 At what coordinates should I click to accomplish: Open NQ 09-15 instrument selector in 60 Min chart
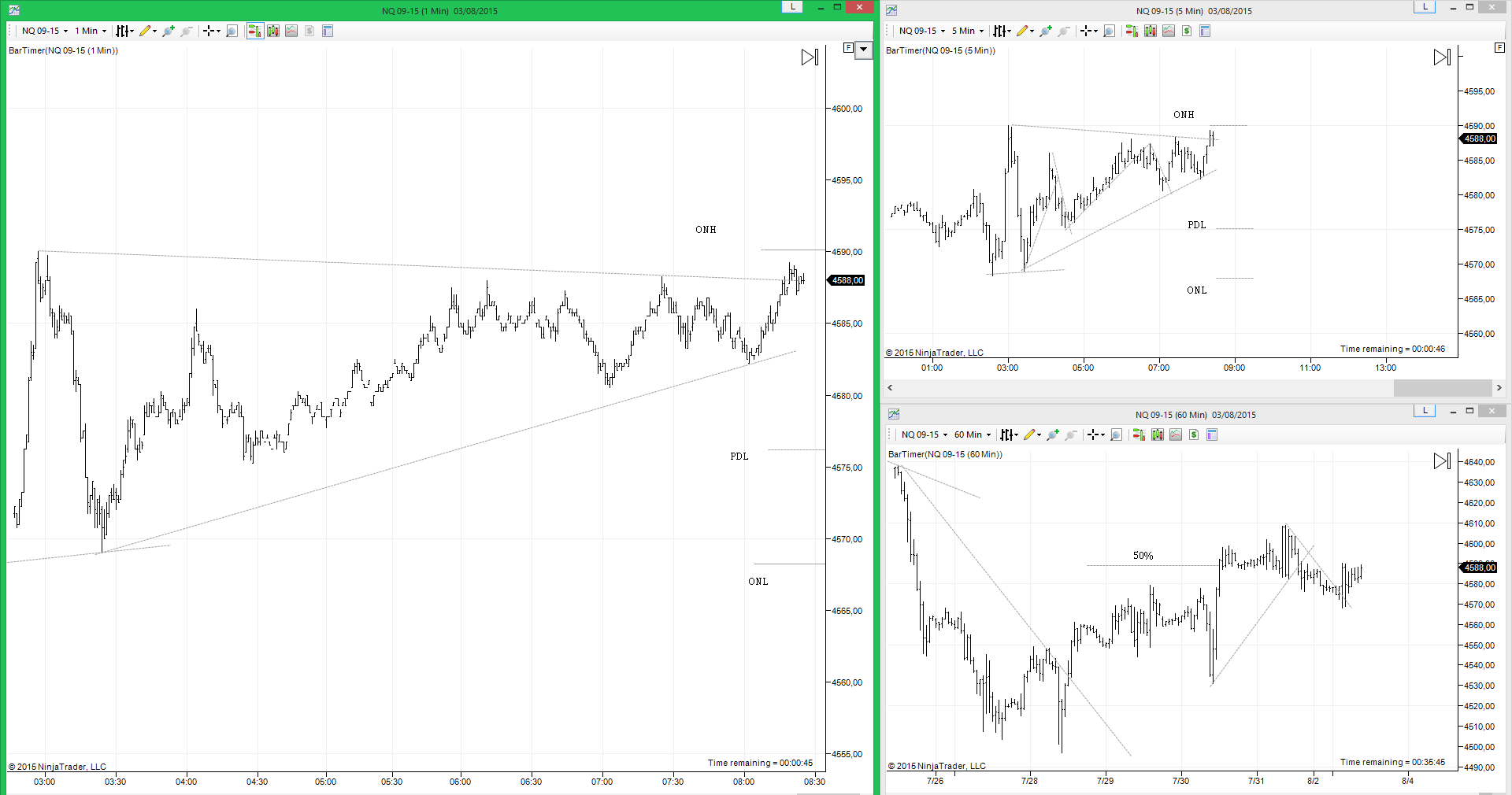pos(925,434)
